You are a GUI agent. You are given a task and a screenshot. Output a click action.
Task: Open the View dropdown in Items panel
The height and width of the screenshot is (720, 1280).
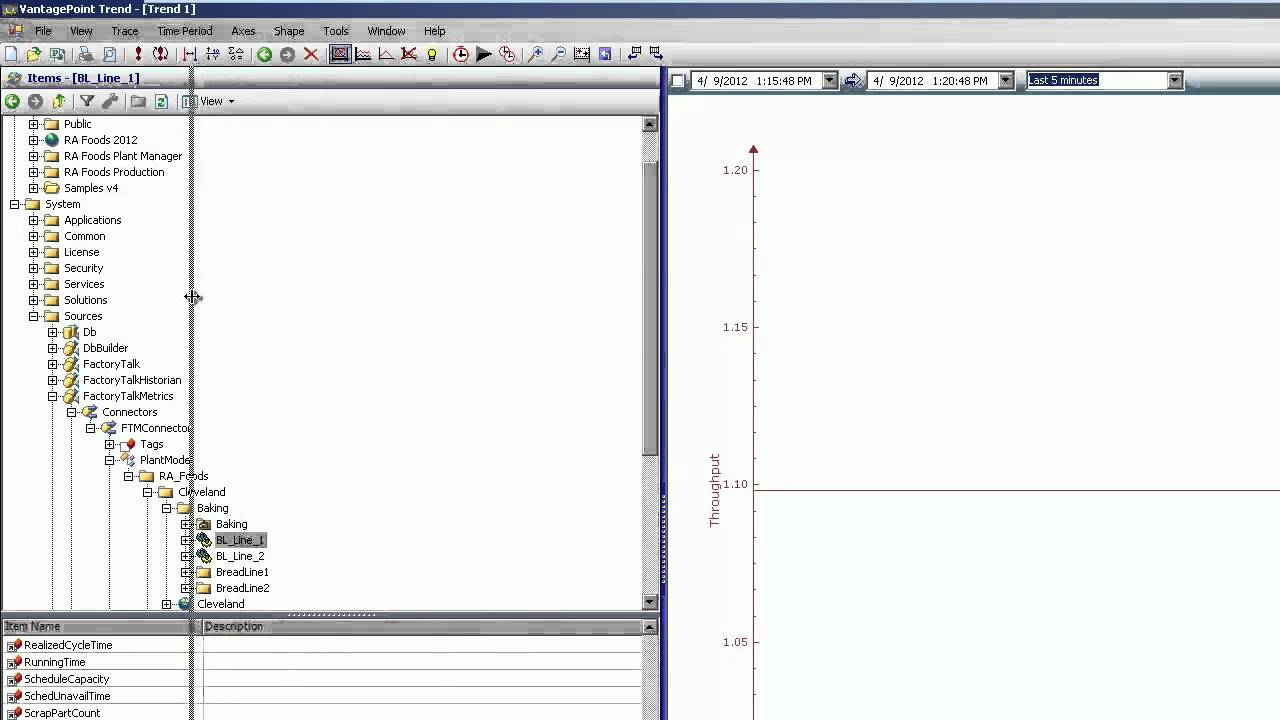point(217,101)
